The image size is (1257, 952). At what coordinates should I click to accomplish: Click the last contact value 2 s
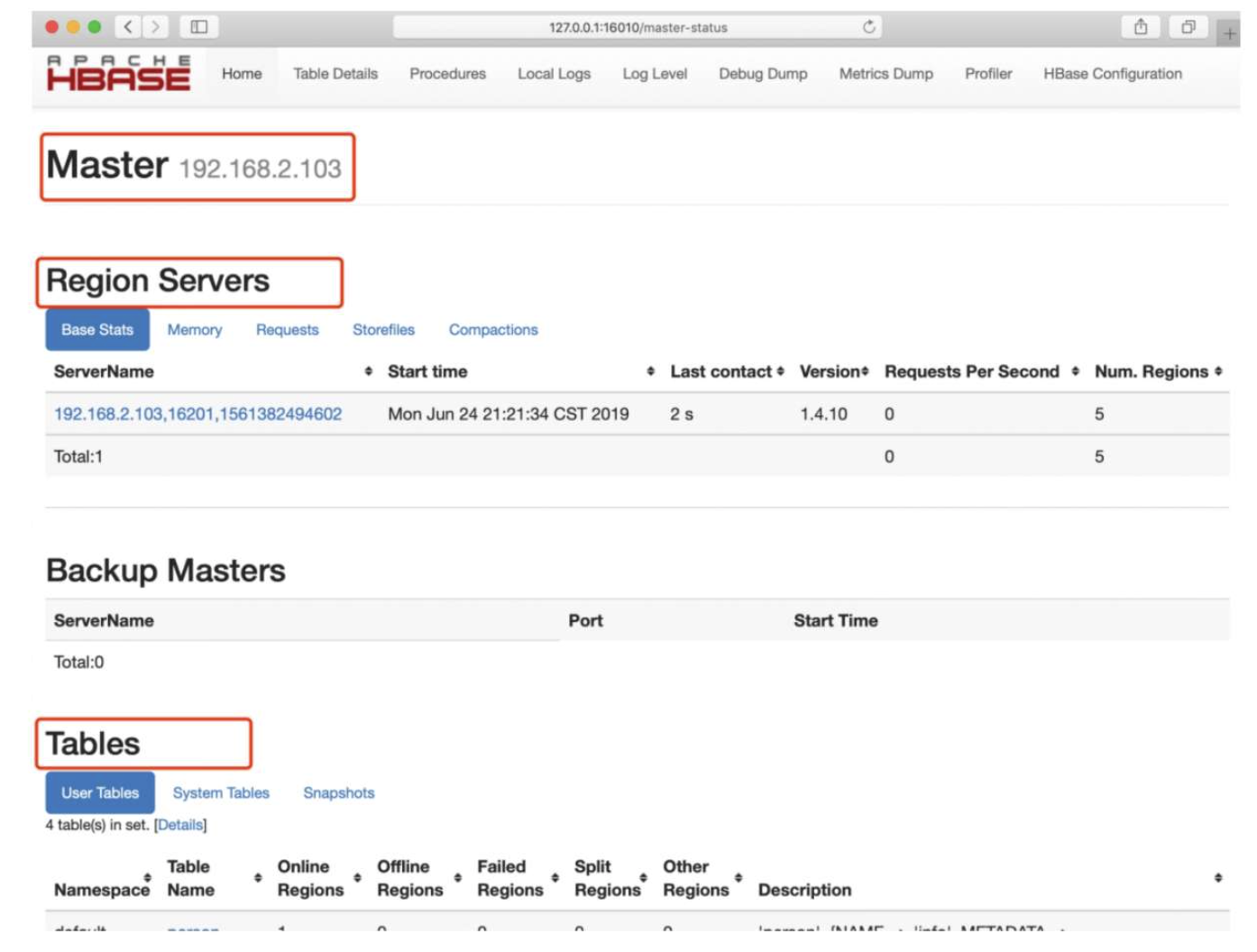(x=682, y=414)
